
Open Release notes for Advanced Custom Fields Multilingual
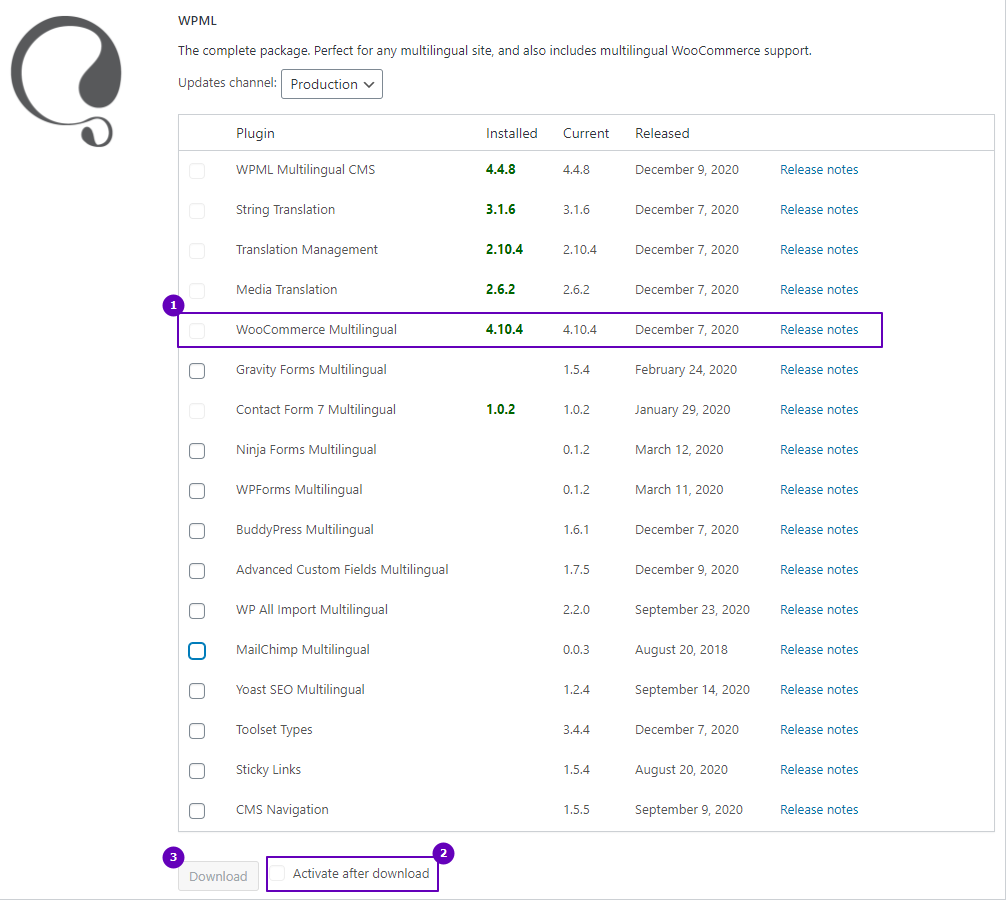tap(819, 569)
